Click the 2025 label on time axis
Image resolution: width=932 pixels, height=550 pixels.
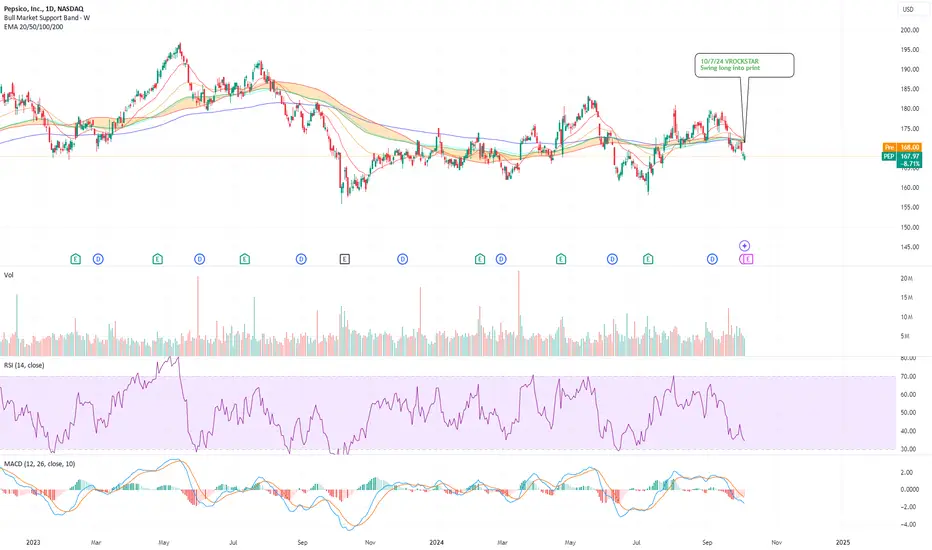[842, 542]
